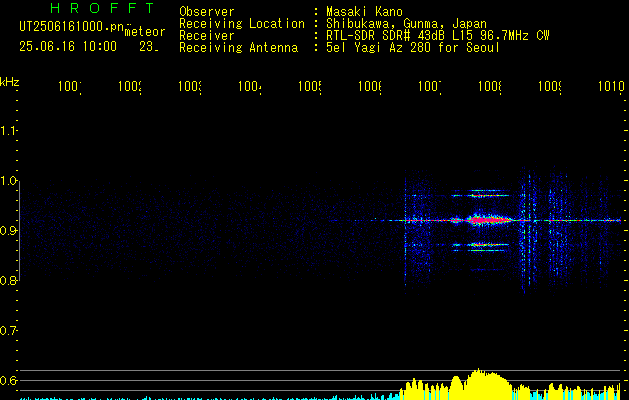The height and width of the screenshot is (400, 629).
Task: Click the 'Receiving Antenna' label
Action: click(x=238, y=48)
